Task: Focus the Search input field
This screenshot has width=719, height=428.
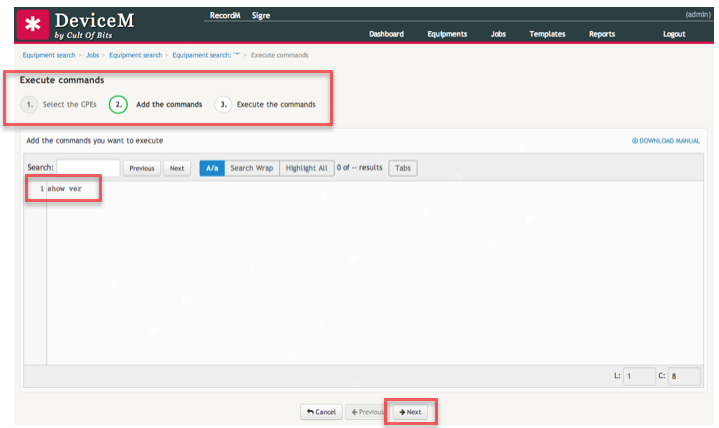Action: 88,168
